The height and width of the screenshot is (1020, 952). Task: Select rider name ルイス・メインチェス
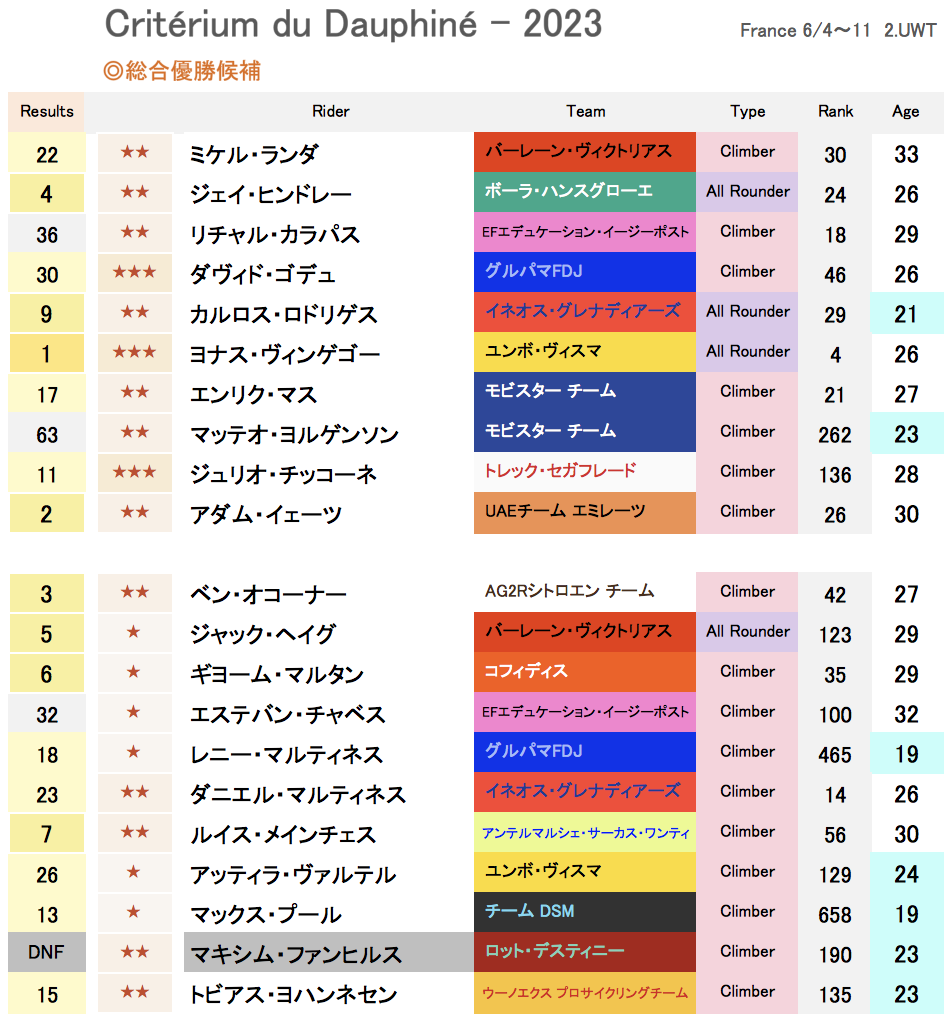[282, 834]
